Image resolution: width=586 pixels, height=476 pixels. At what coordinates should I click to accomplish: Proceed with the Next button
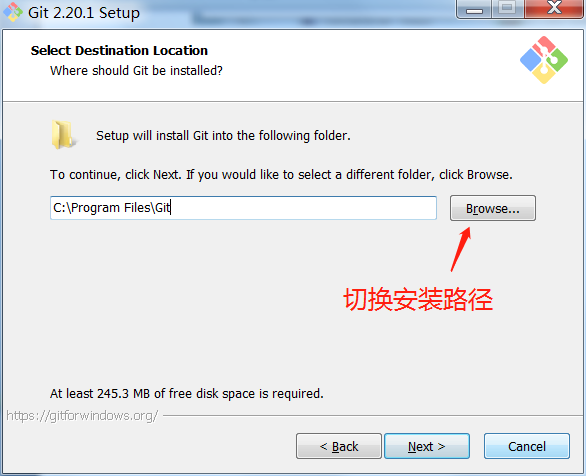[x=427, y=446]
